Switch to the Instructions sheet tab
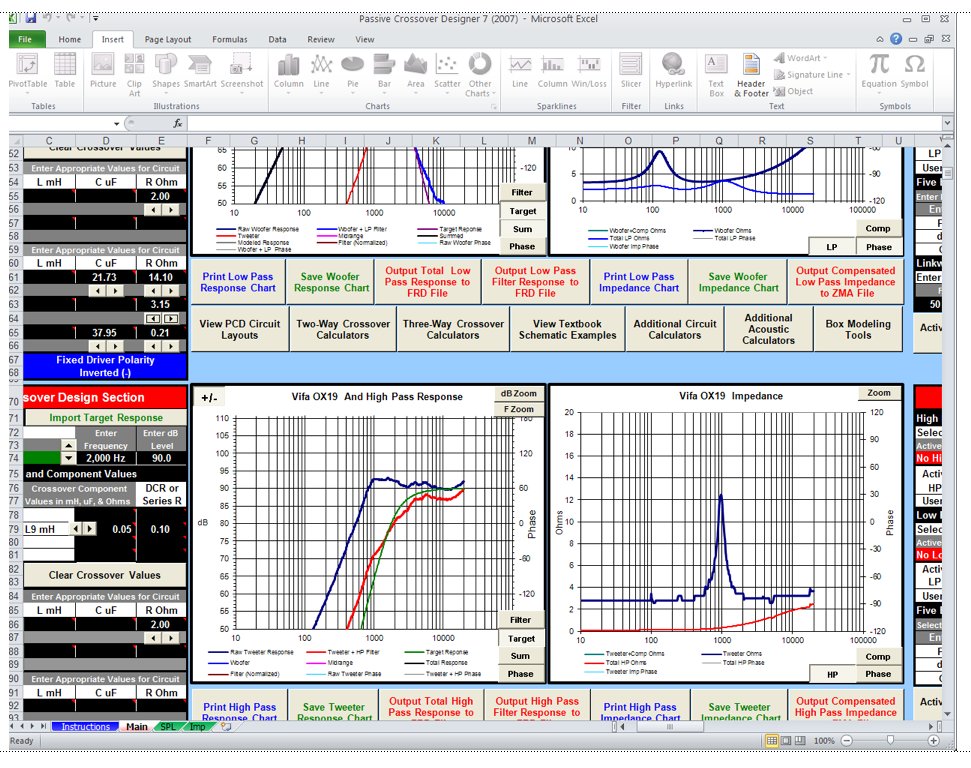 pos(85,727)
